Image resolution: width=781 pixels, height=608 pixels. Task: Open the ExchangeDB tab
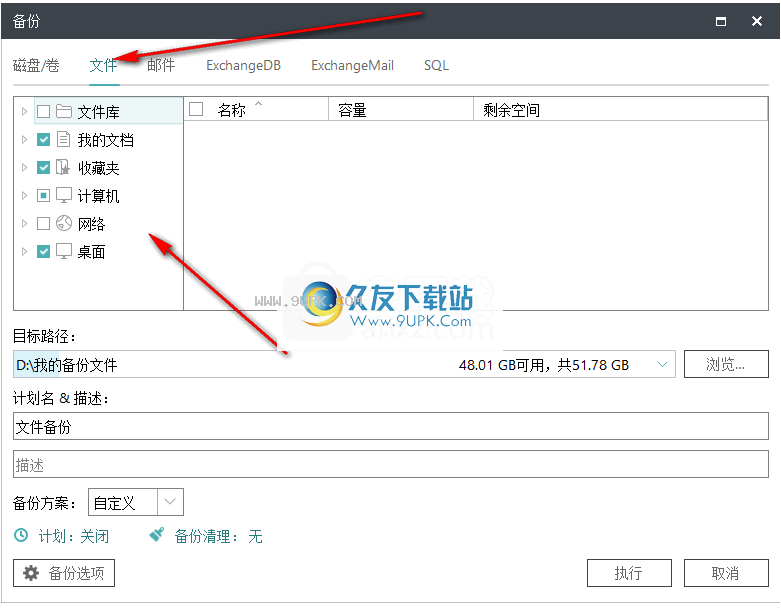click(x=244, y=65)
